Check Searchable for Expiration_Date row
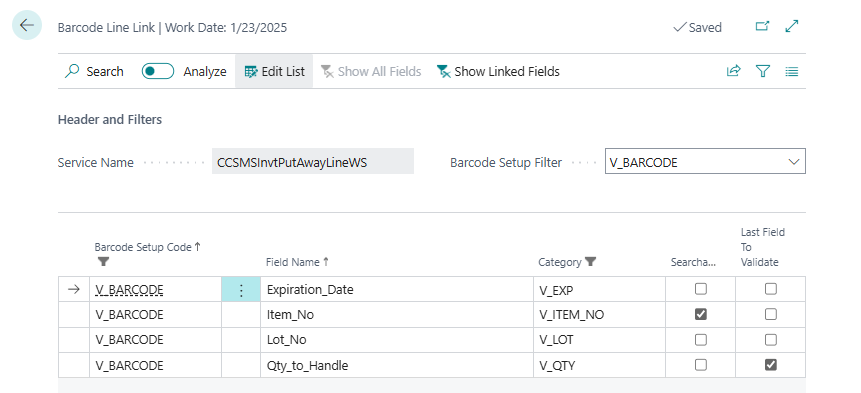Viewport: 861px width, 393px height. 701,289
